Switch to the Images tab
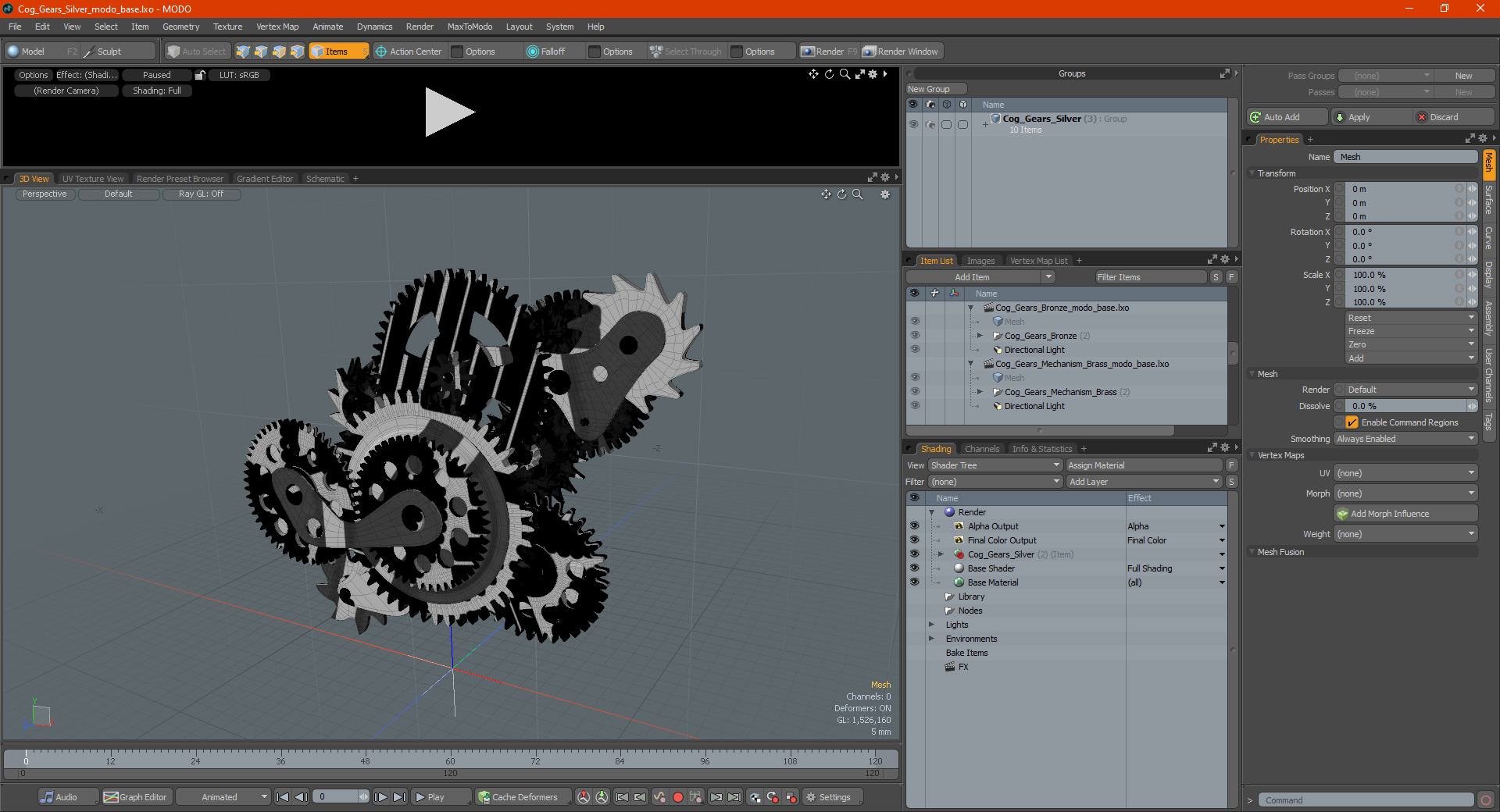The width and height of the screenshot is (1500, 812). pos(980,261)
